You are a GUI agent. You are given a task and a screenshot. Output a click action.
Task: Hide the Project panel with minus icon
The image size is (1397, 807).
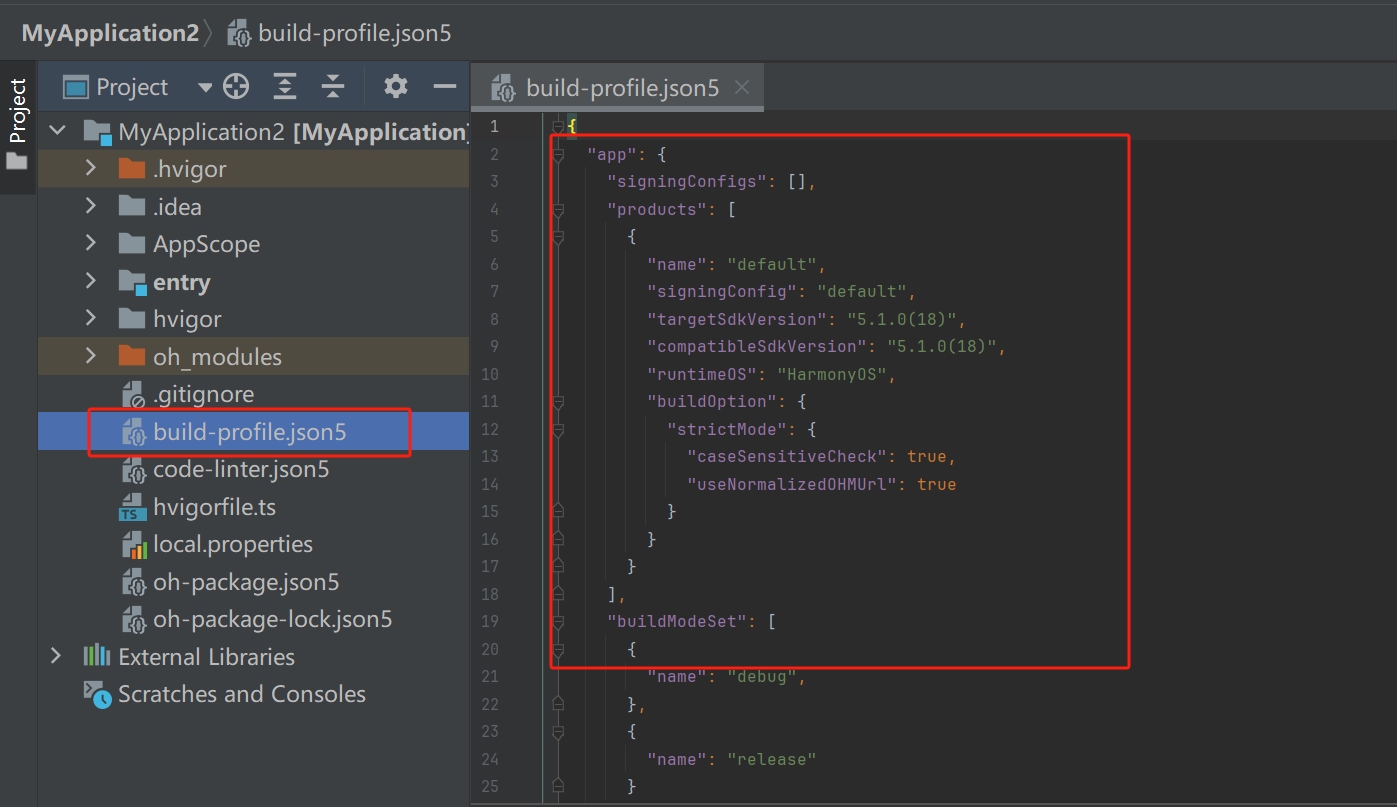click(x=445, y=87)
